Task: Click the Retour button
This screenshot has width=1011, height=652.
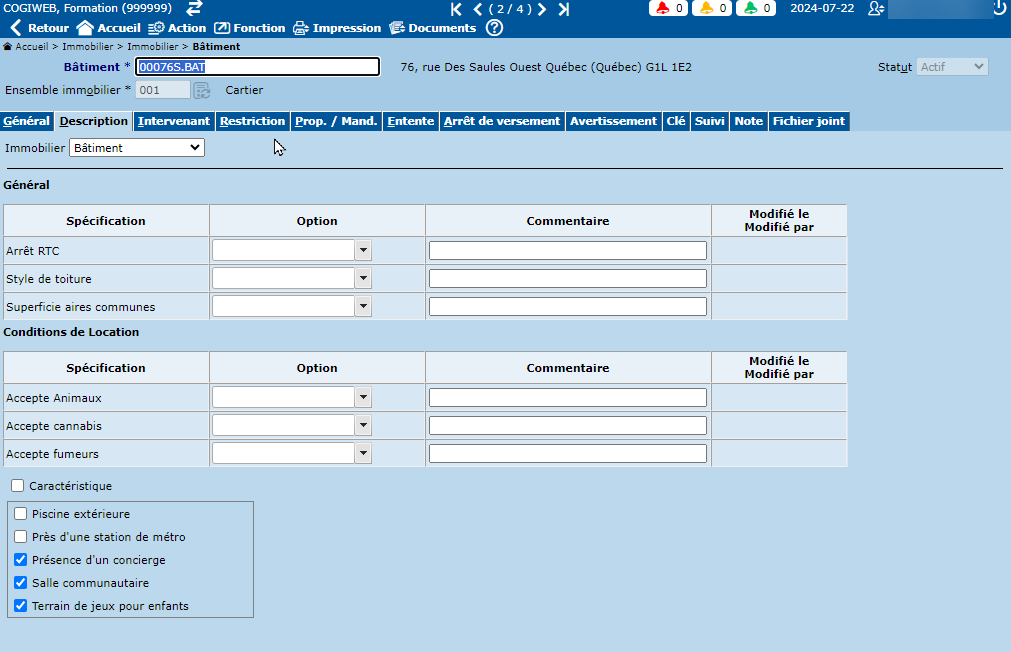Action: (40, 28)
